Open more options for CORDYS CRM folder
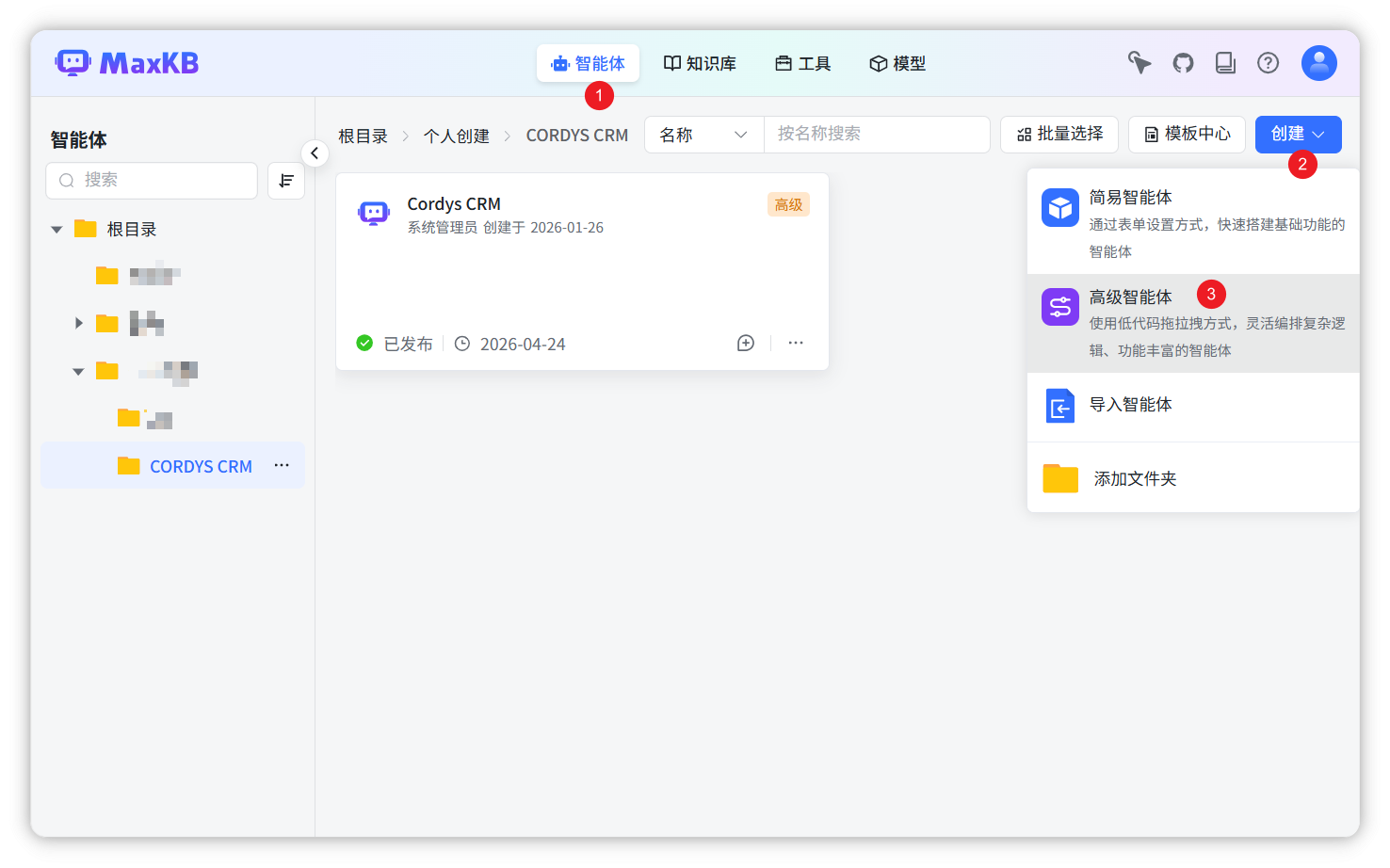 tap(282, 466)
